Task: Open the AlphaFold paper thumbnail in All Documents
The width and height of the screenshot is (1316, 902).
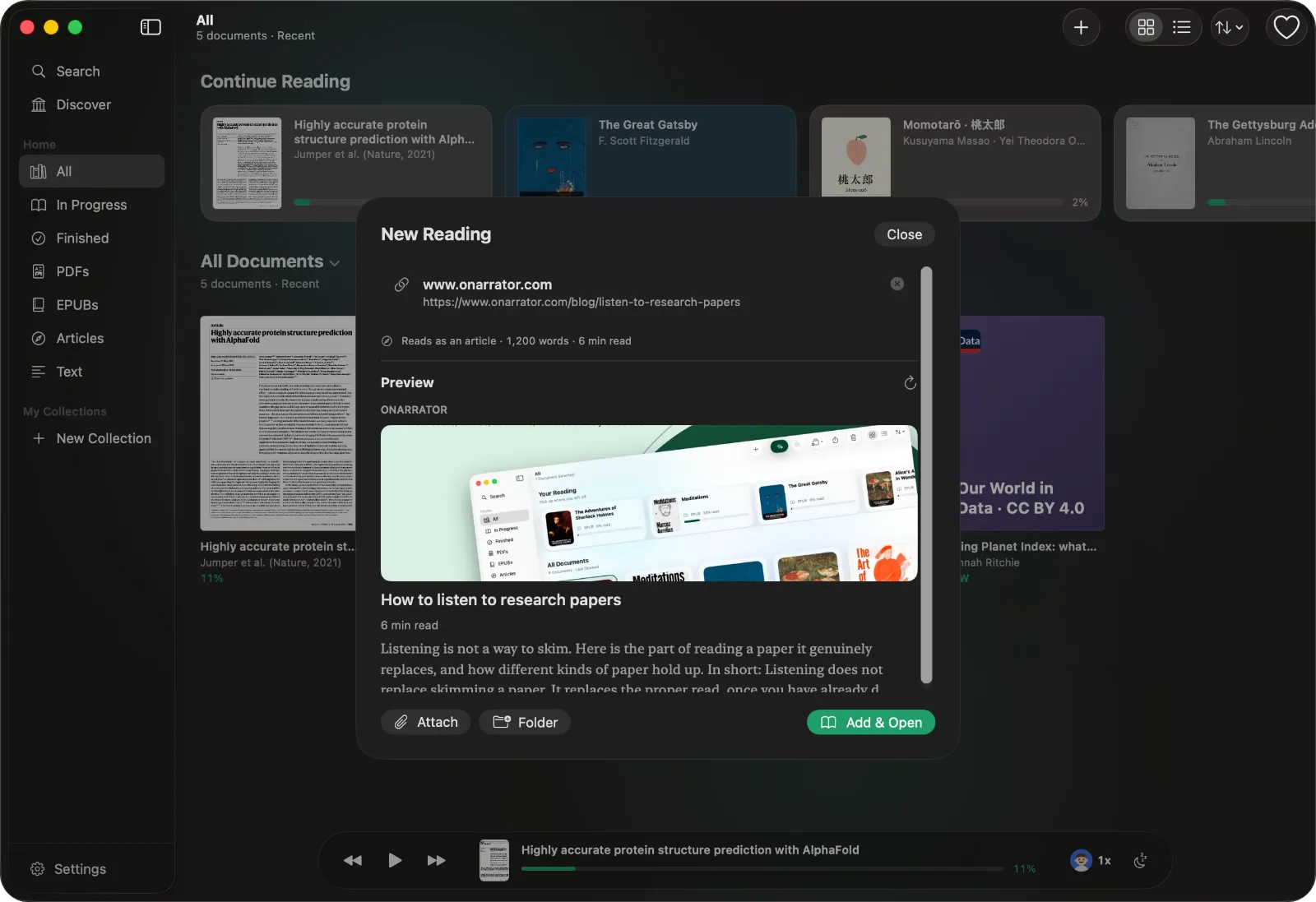Action: (x=278, y=423)
